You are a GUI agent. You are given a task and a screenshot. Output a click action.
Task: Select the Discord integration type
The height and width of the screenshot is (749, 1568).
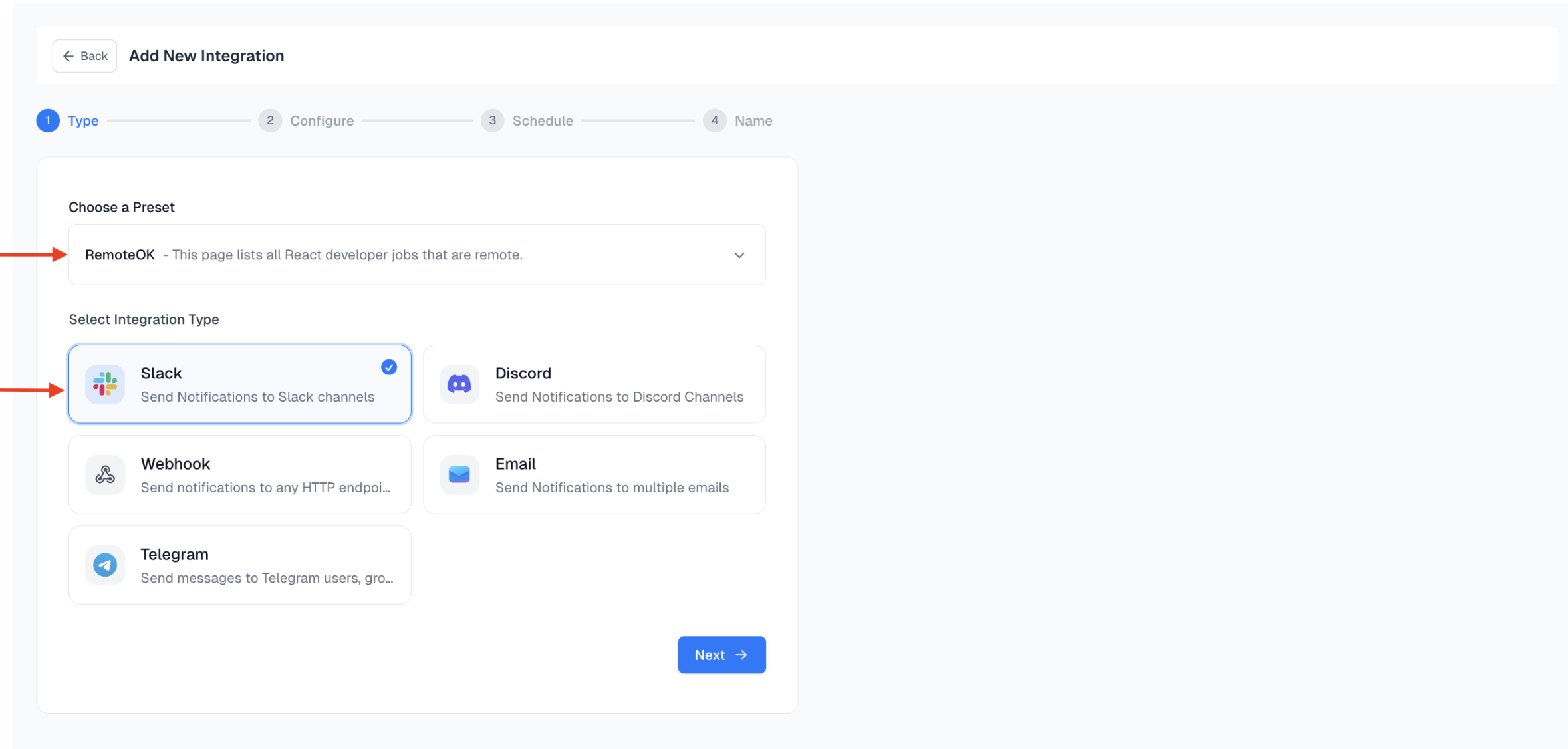(x=594, y=384)
